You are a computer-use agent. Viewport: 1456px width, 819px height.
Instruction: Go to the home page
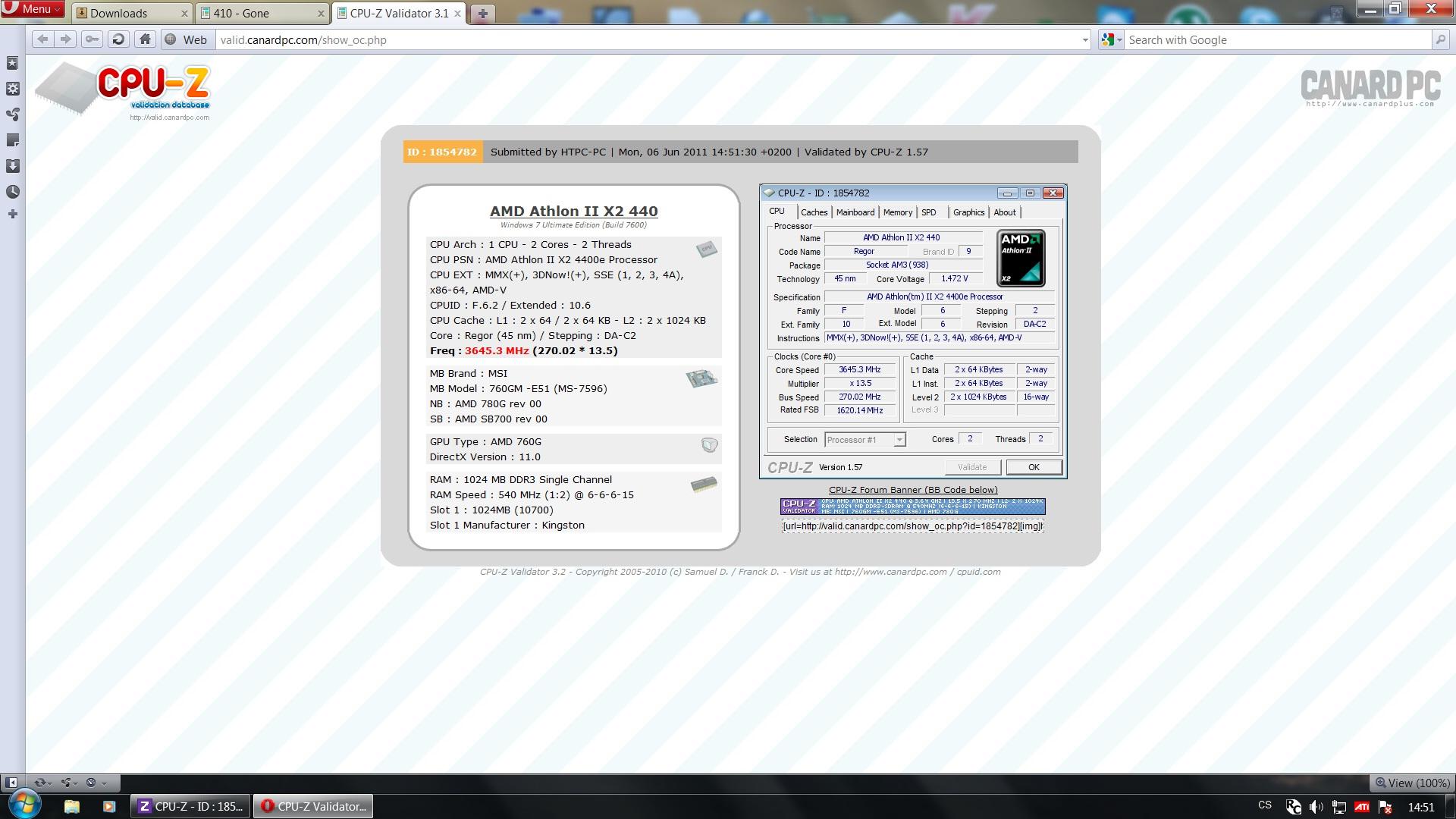click(x=145, y=39)
